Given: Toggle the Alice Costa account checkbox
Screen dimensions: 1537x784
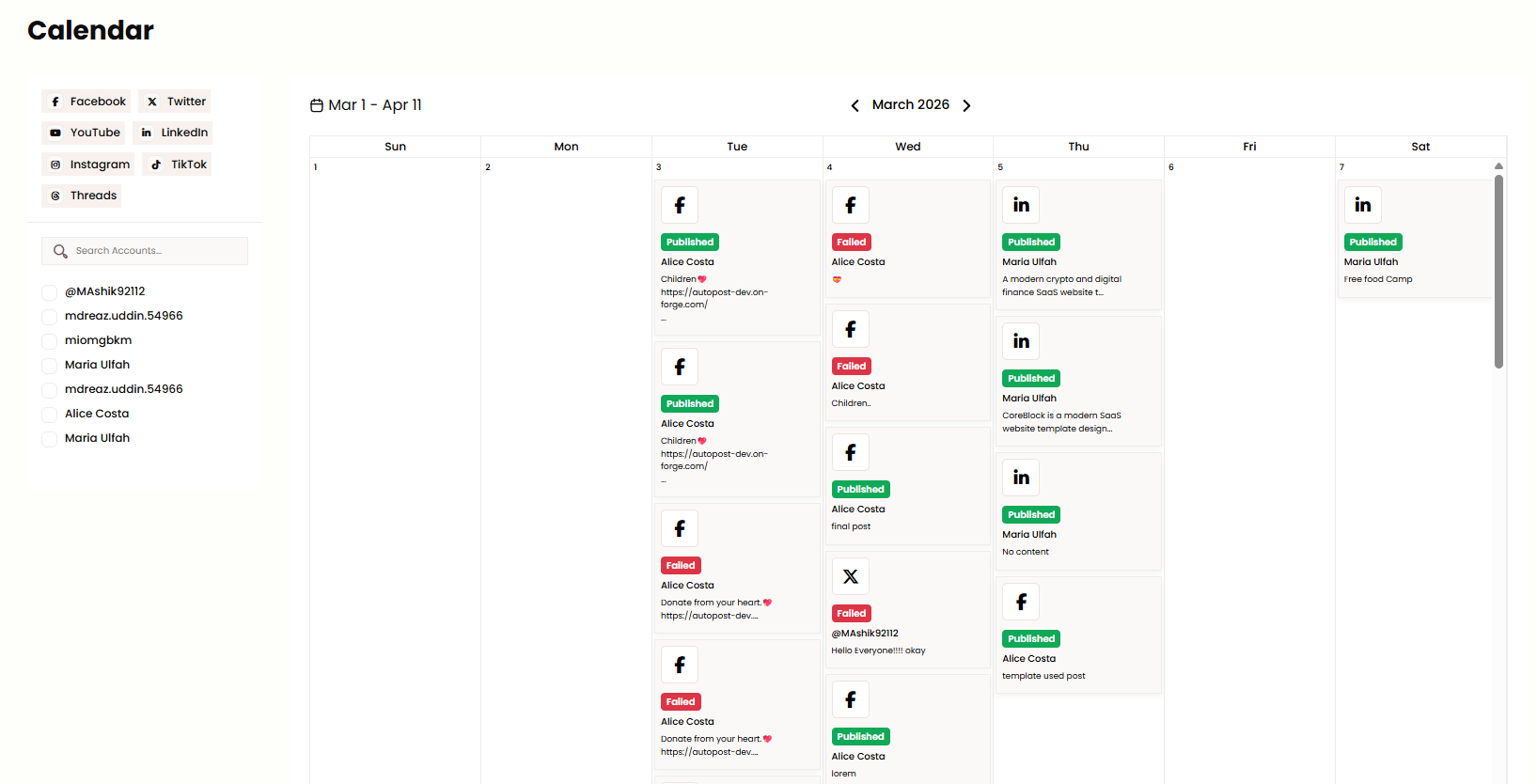Looking at the screenshot, I should 49,415.
